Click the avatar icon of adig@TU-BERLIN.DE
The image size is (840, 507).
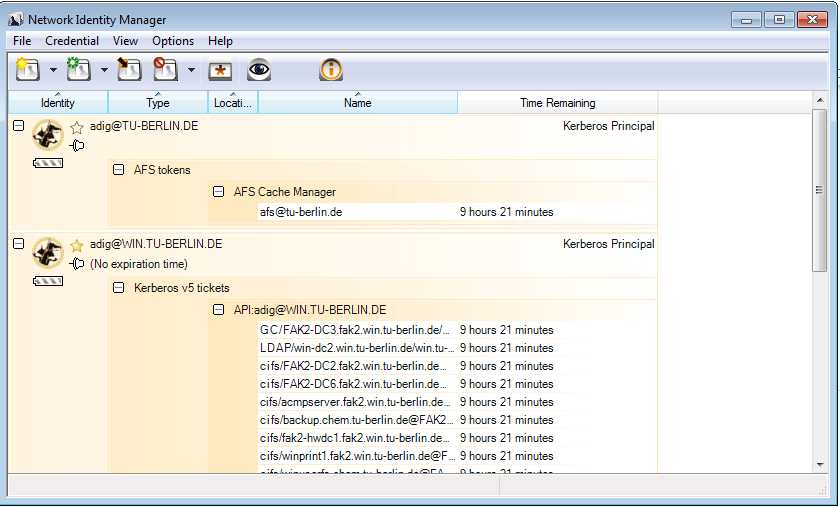click(x=48, y=135)
